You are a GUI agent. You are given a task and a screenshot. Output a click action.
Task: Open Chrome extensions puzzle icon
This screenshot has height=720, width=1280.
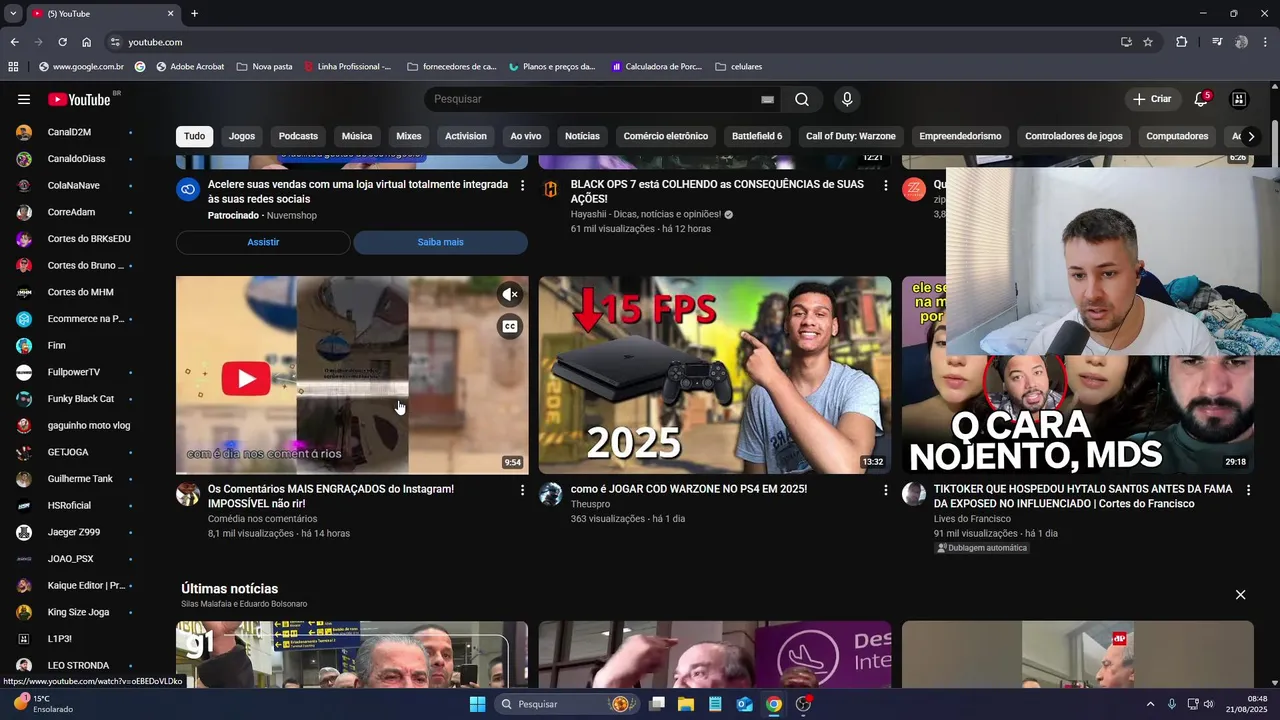click(1182, 42)
